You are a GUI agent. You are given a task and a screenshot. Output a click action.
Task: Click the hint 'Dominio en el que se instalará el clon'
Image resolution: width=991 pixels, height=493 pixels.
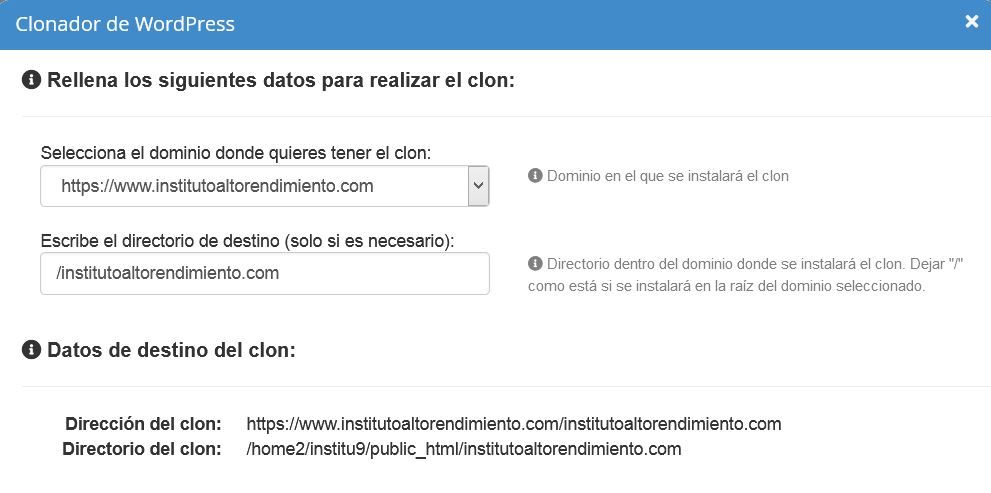[667, 176]
